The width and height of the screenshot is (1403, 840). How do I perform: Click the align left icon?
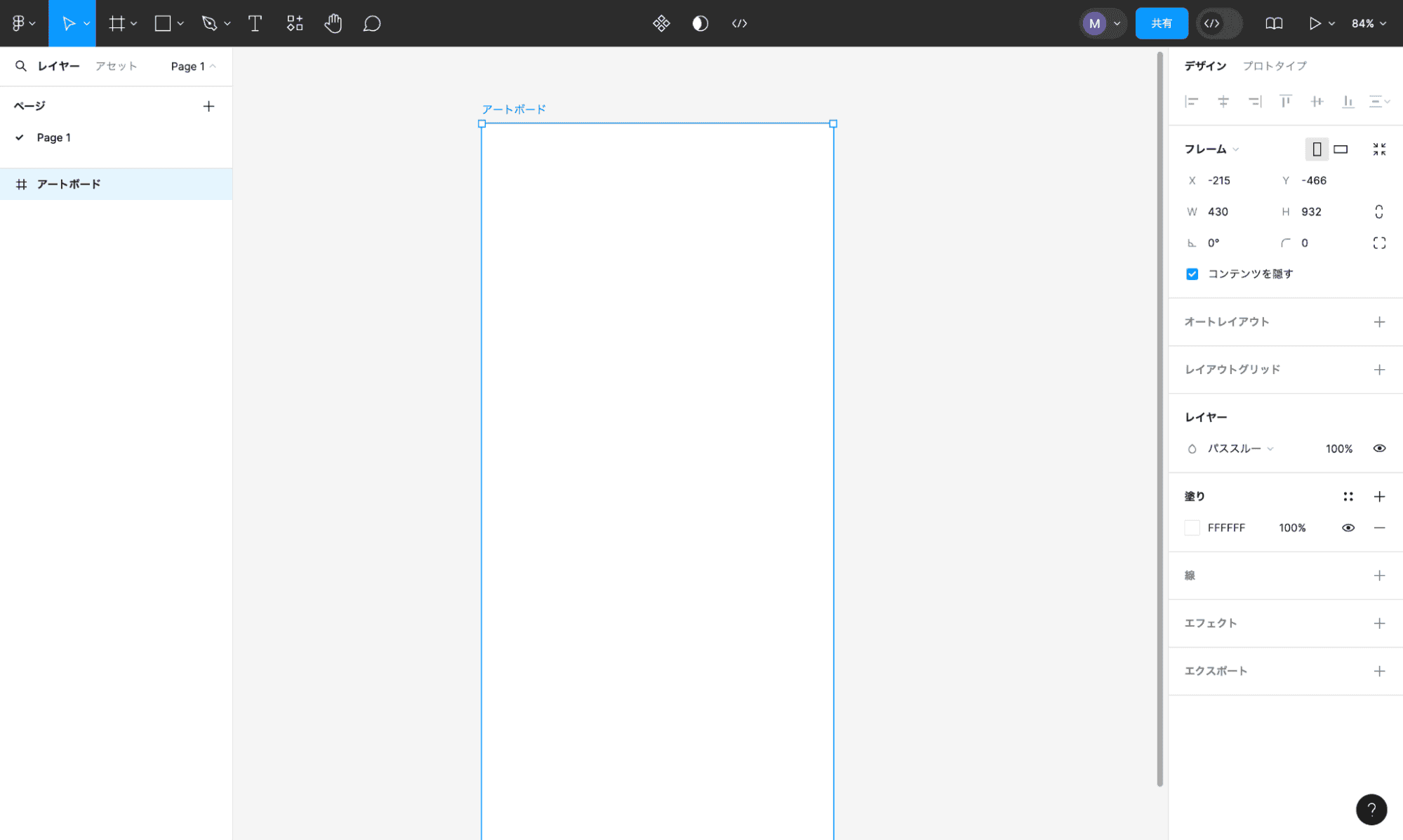point(1191,102)
